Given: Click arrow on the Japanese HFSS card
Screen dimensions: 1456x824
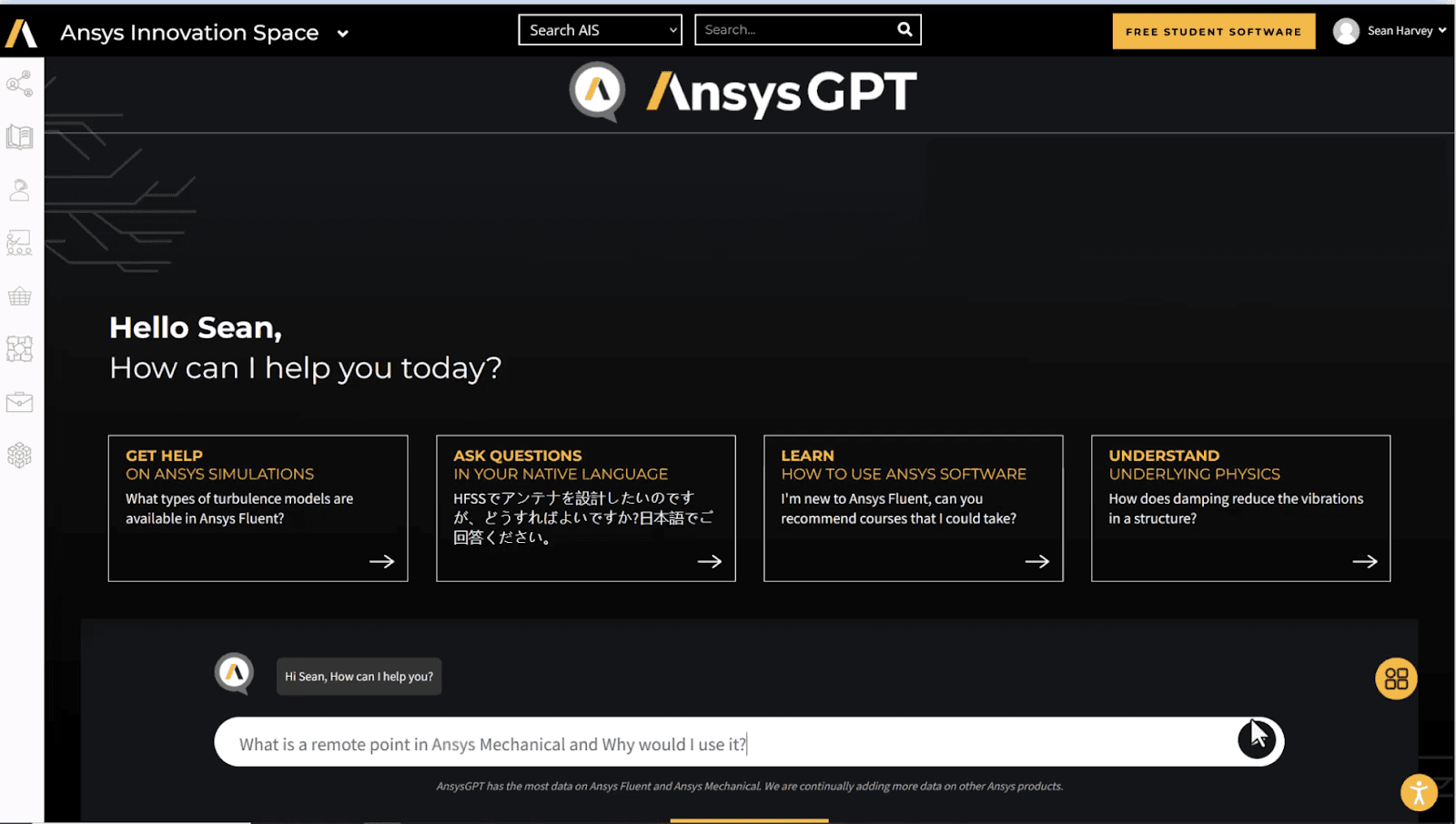Looking at the screenshot, I should tap(710, 561).
